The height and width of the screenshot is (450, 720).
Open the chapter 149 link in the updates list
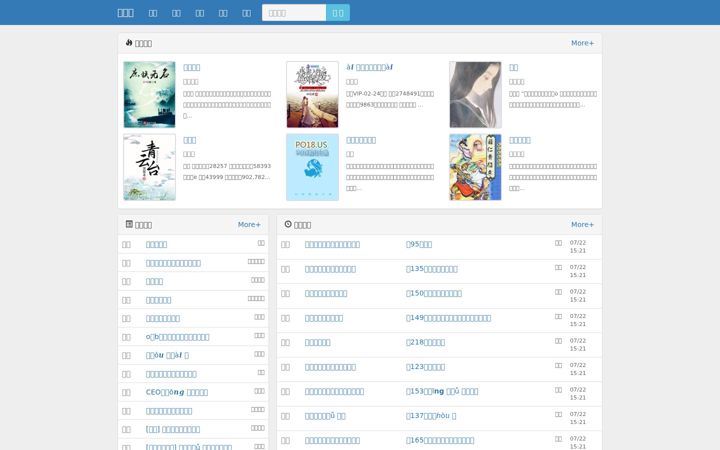tap(449, 318)
